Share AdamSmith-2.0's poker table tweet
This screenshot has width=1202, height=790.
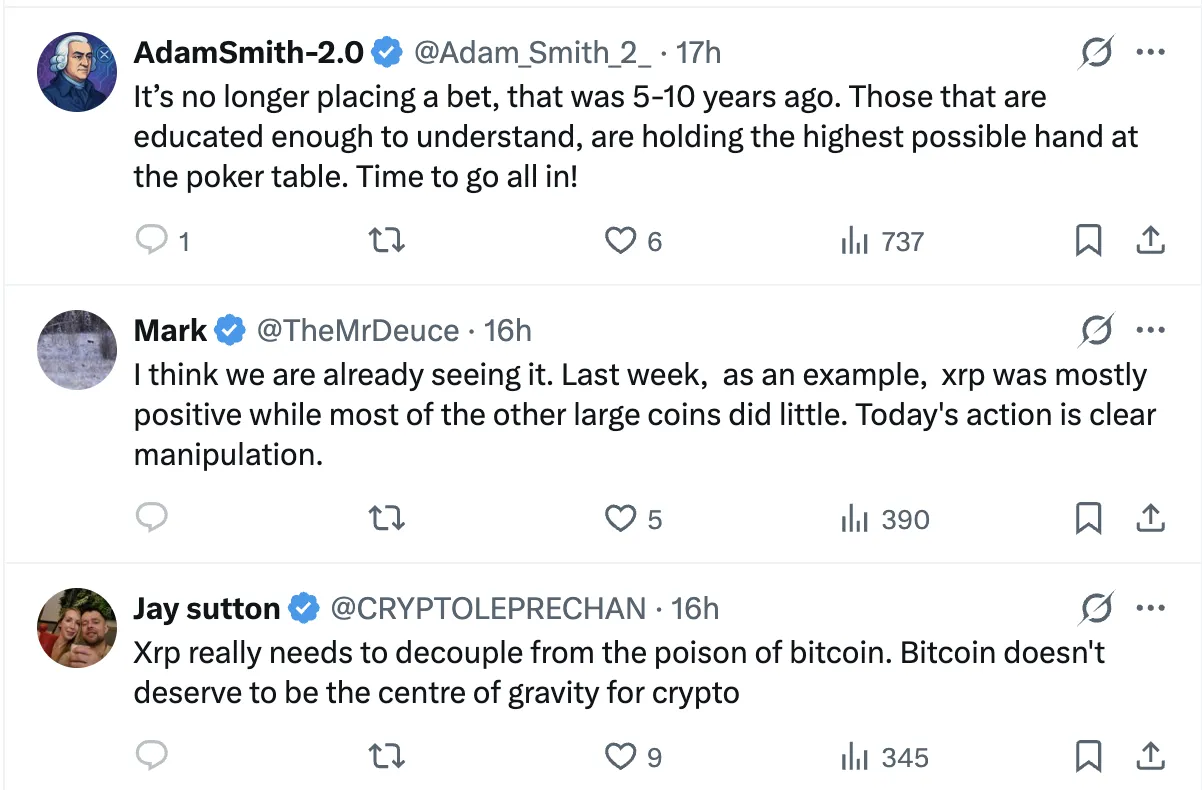(1150, 240)
